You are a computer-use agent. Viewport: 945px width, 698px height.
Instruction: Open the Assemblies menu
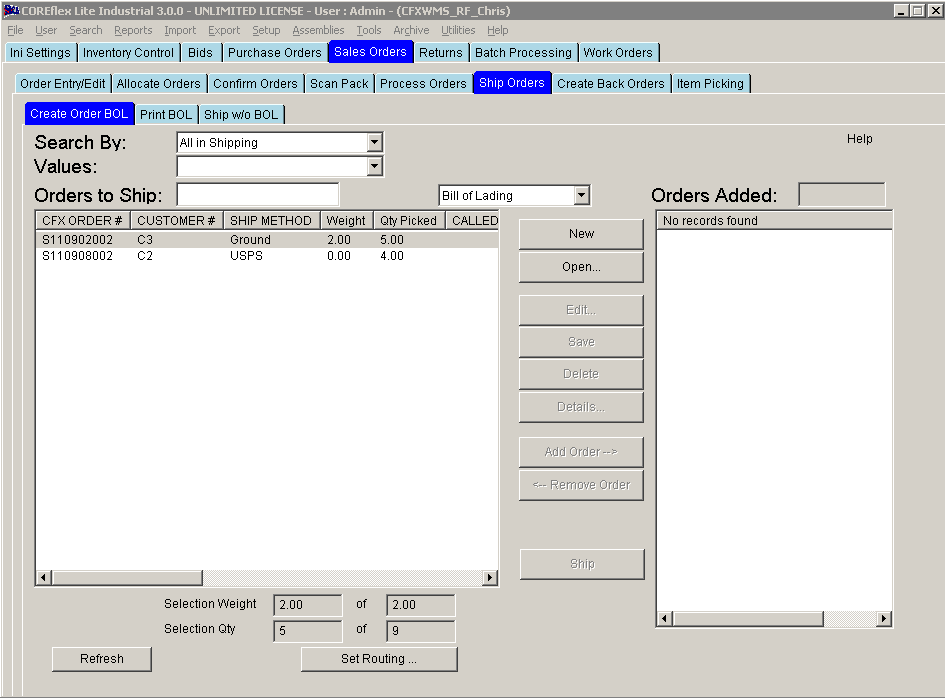pyautogui.click(x=318, y=30)
